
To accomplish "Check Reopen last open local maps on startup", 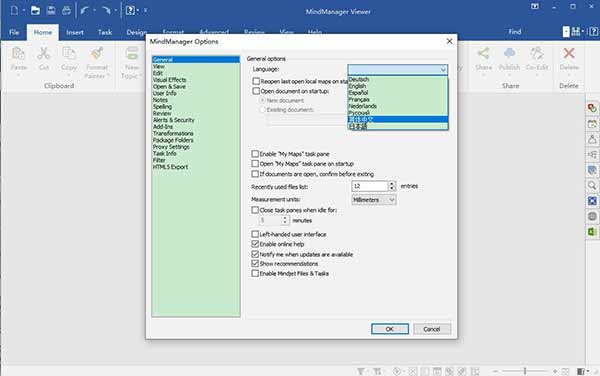I will [x=256, y=81].
